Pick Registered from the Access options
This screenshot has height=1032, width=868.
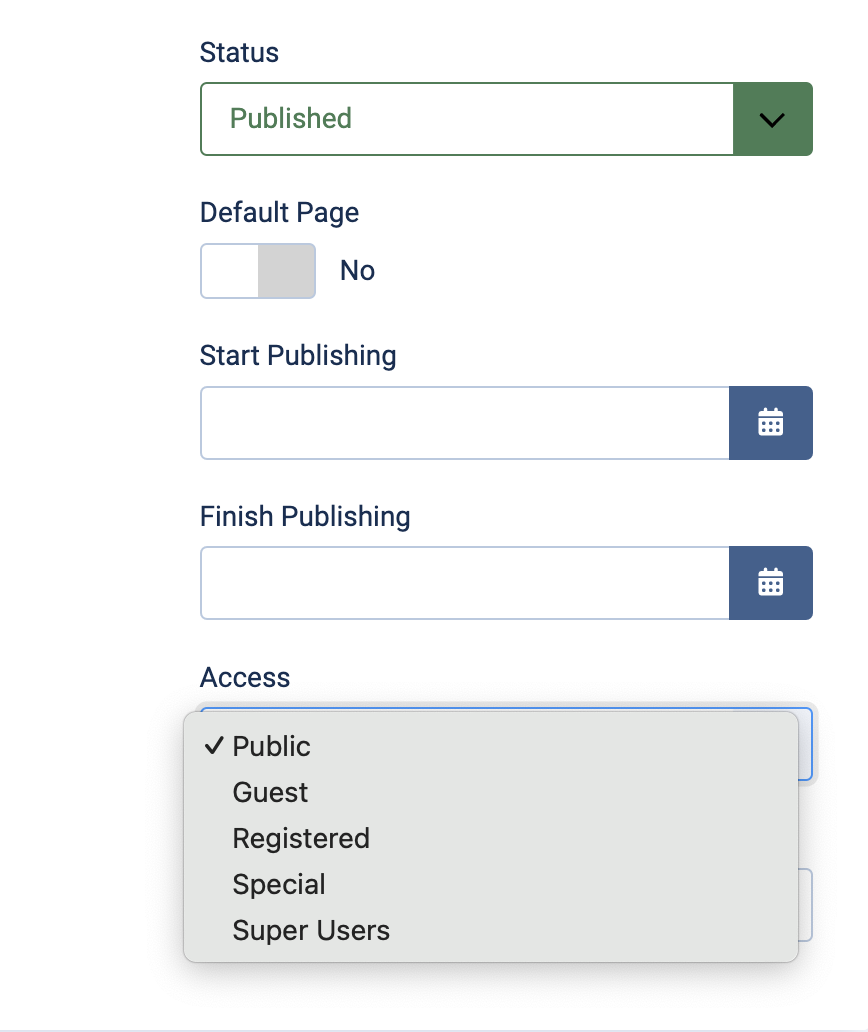[301, 839]
